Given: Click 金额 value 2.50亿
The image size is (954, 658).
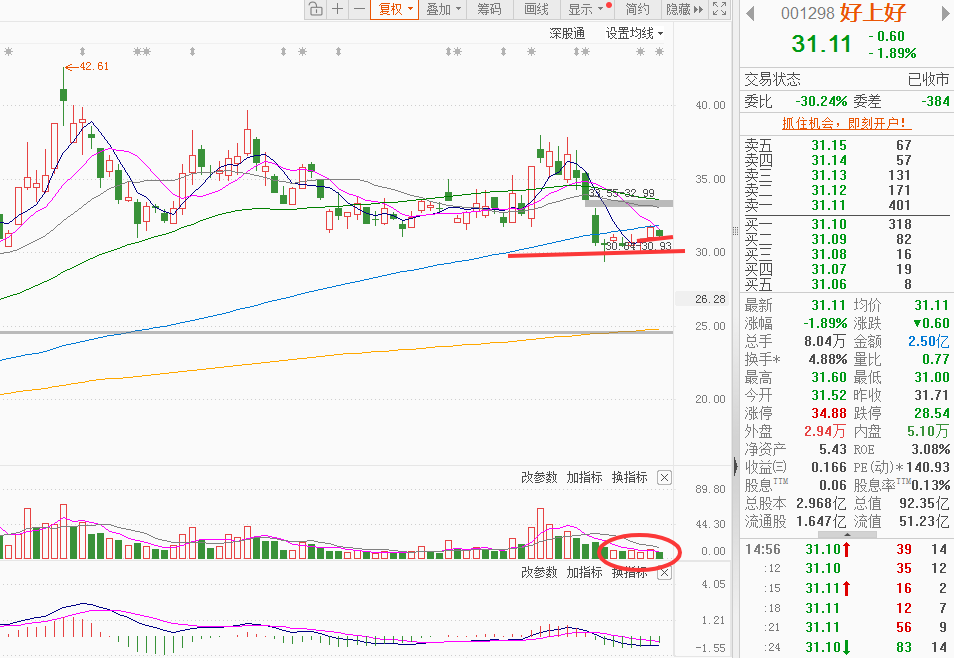Looking at the screenshot, I should 928,341.
